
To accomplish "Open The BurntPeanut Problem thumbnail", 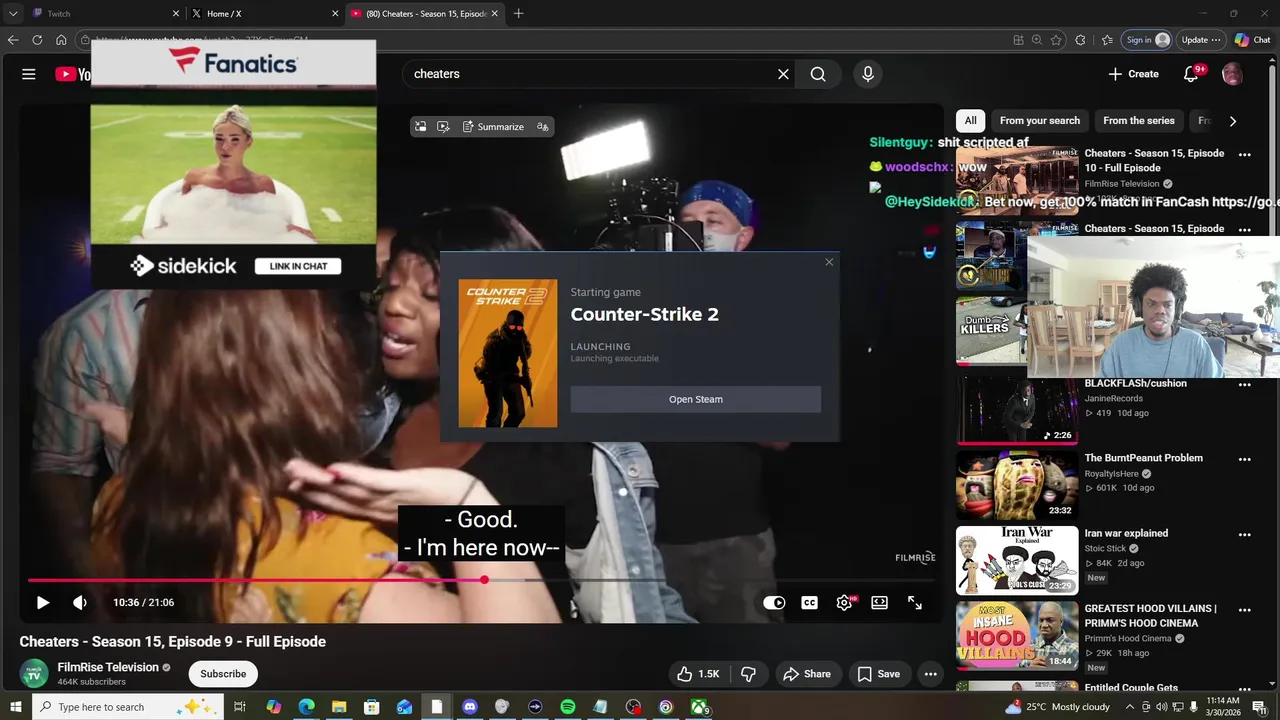I will click(1017, 485).
